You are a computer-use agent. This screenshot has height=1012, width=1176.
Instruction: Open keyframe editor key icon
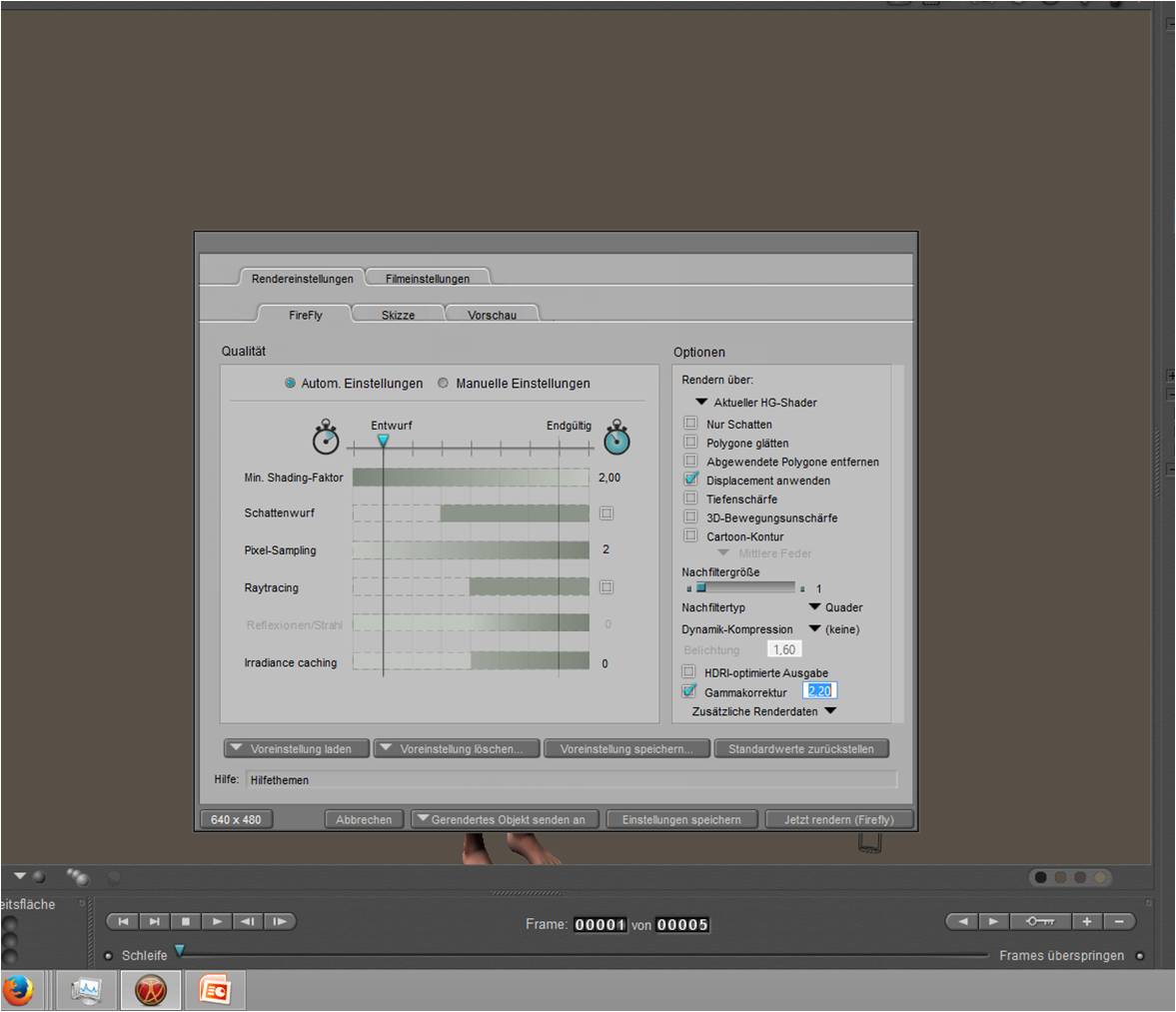pyautogui.click(x=1040, y=921)
